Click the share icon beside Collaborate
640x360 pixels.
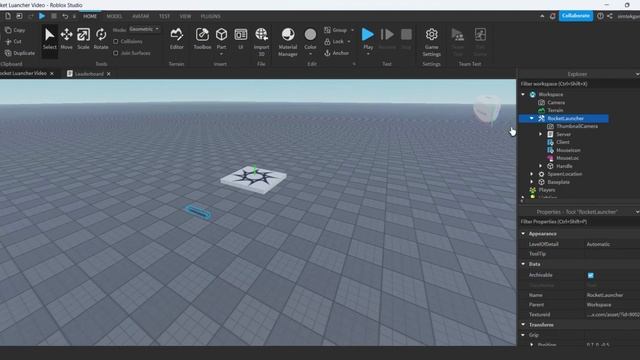[x=609, y=16]
